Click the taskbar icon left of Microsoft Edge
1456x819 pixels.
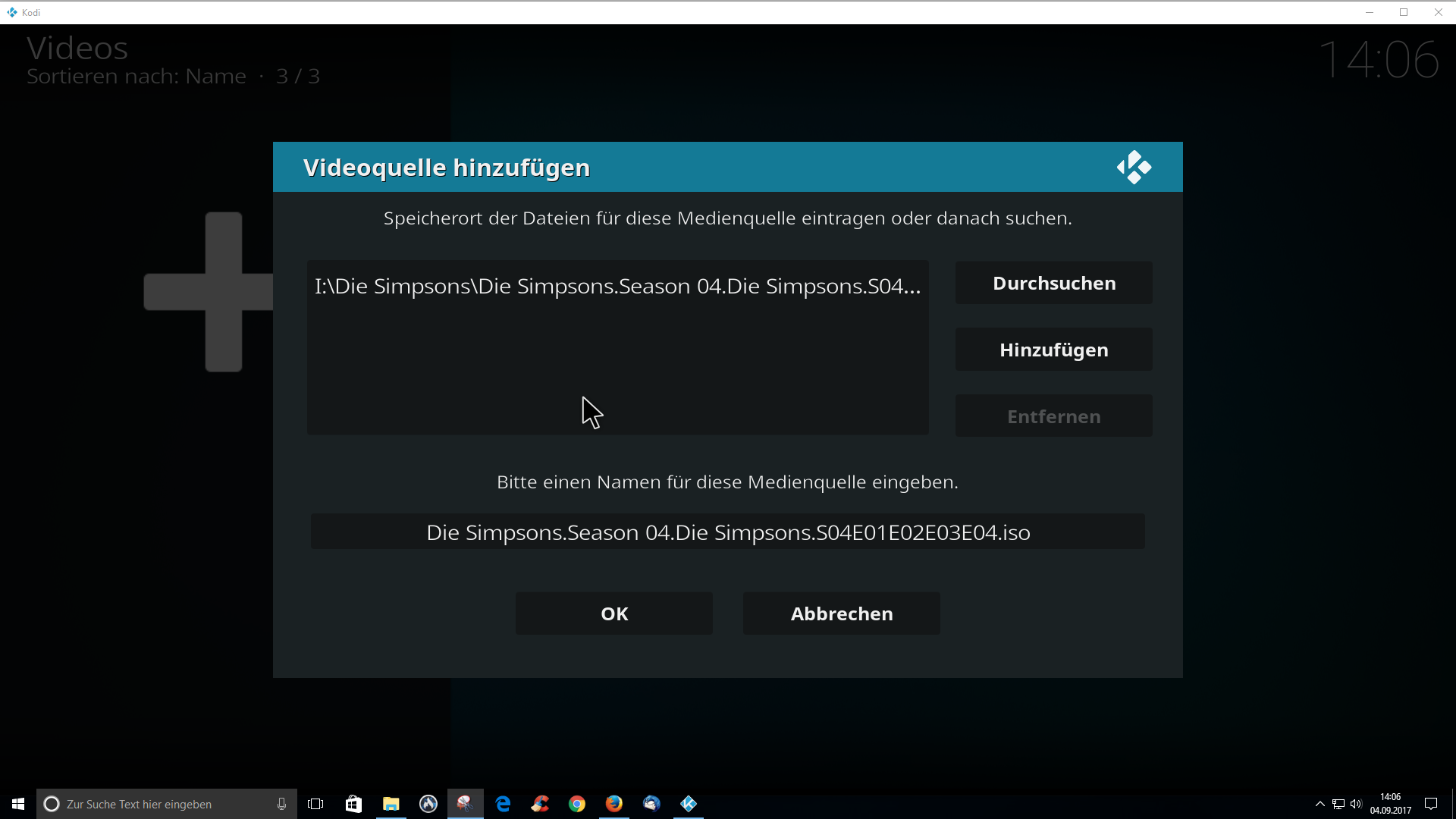point(465,804)
